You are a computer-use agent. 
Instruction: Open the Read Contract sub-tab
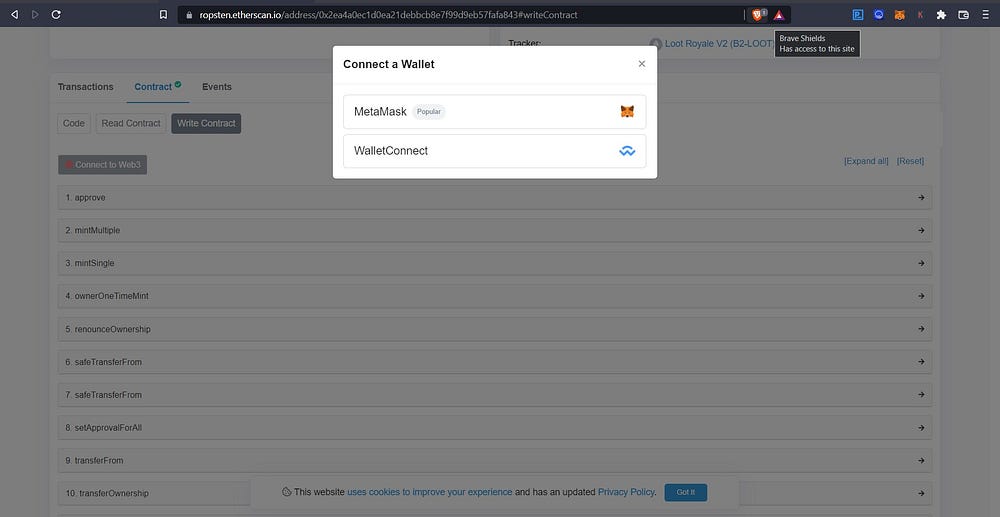[131, 123]
